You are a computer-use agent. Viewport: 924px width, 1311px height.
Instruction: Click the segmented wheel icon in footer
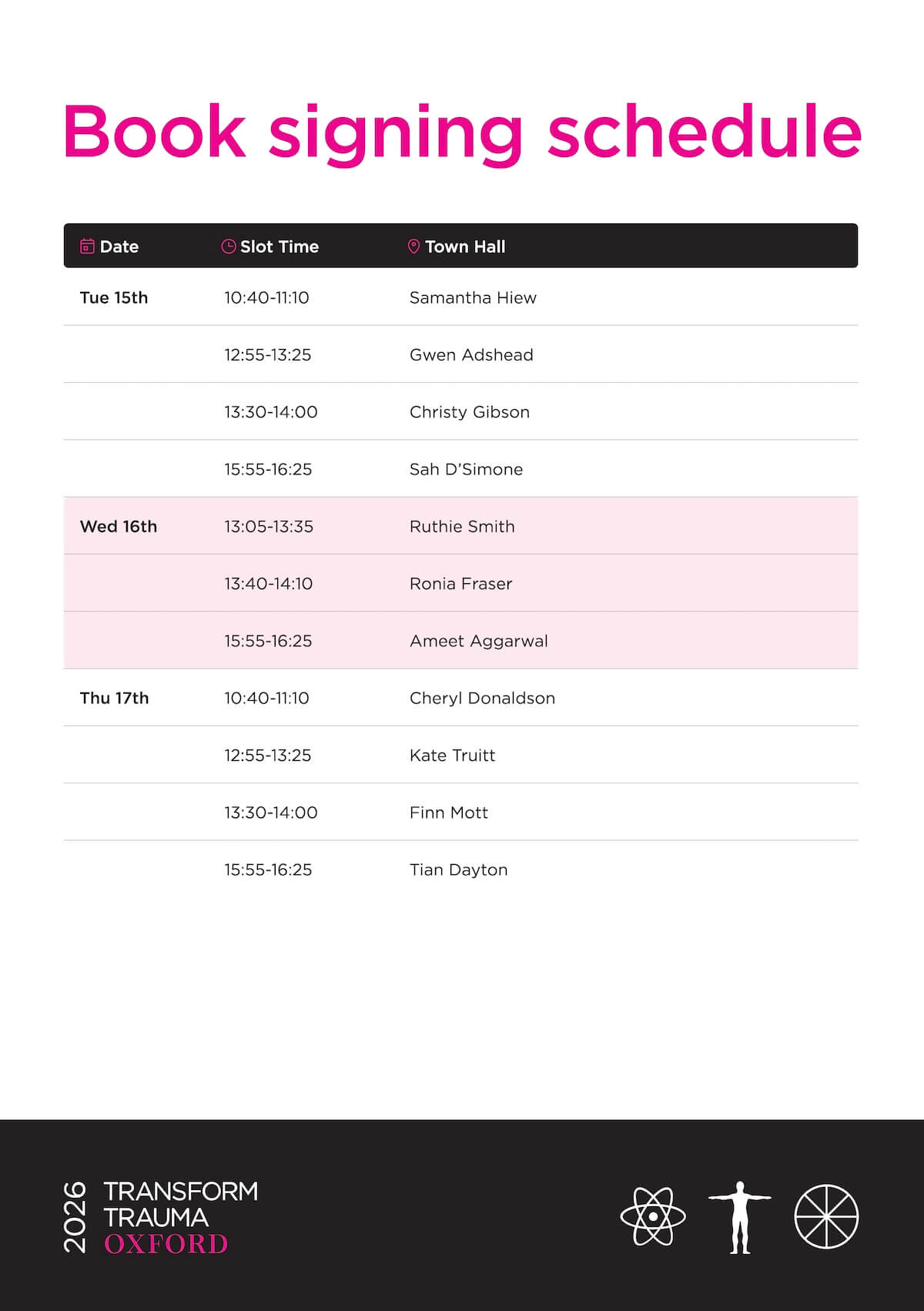[x=826, y=1216]
